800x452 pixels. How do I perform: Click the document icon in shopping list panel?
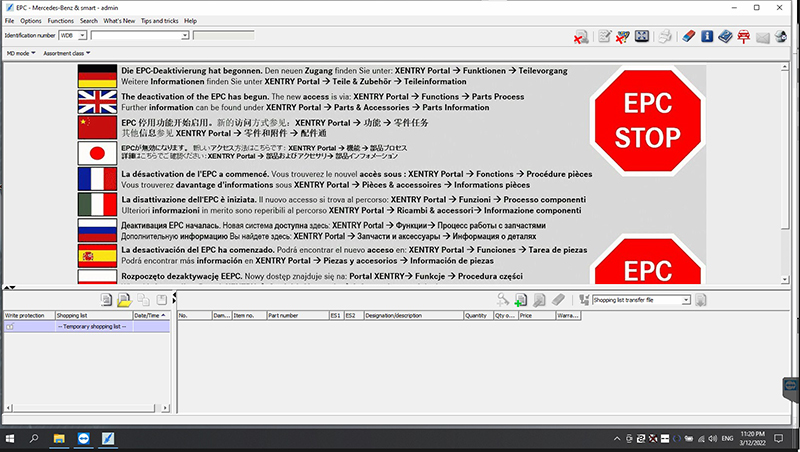(106, 300)
